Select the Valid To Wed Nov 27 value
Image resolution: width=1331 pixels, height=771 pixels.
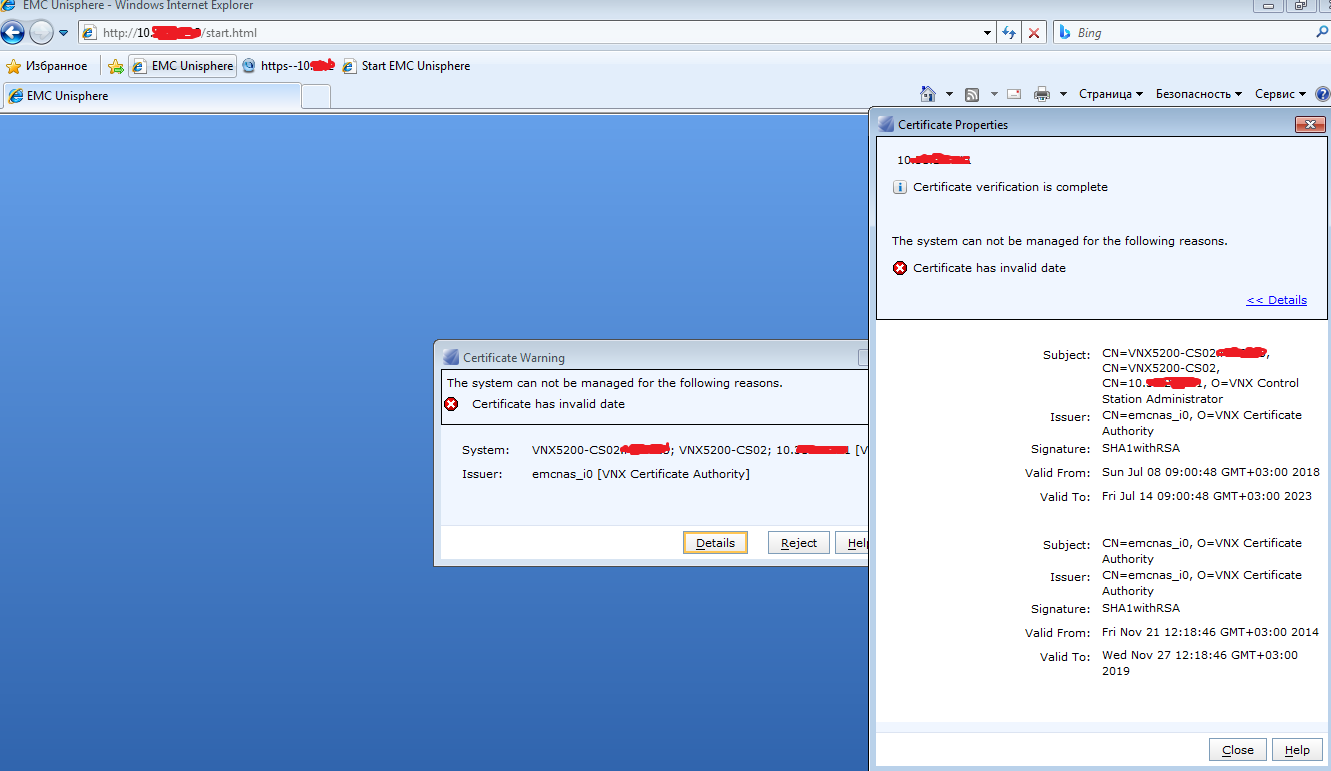tap(1200, 663)
